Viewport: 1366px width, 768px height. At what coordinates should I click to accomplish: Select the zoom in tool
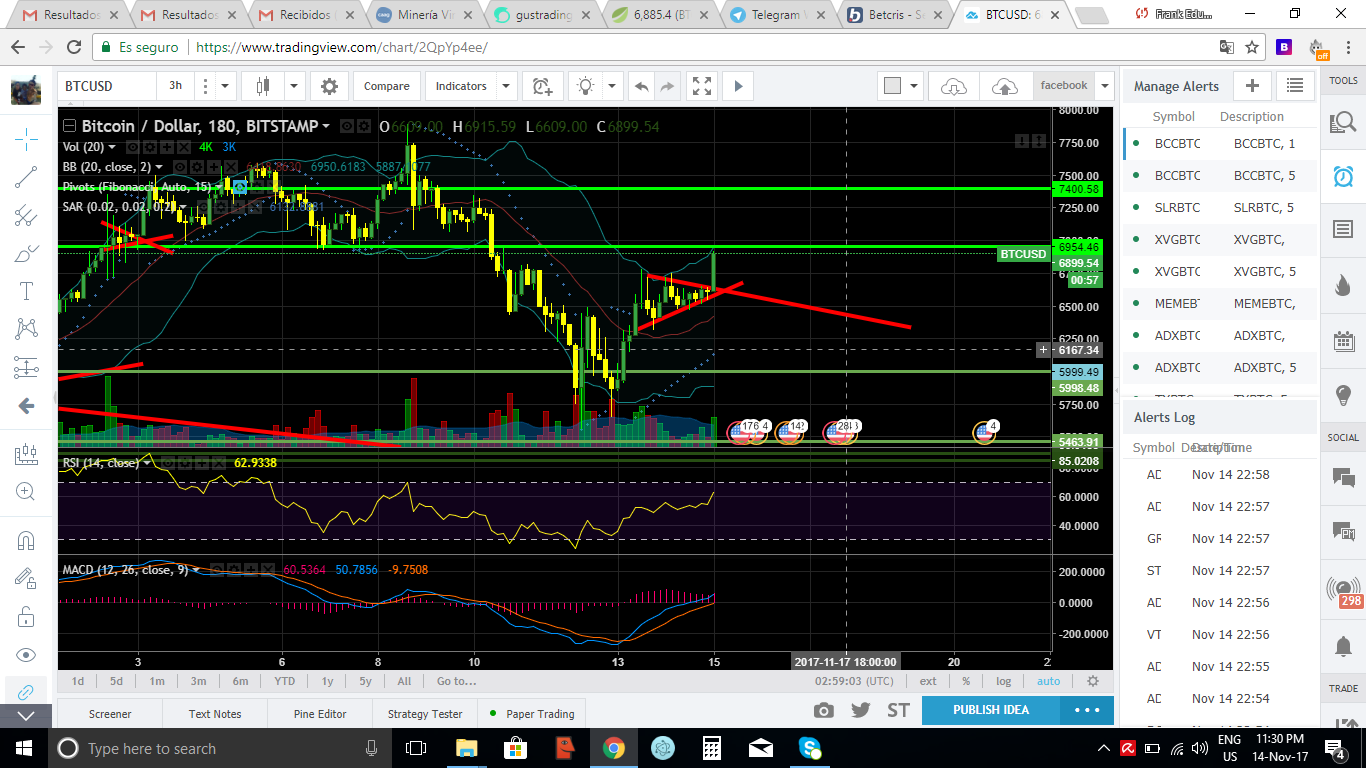click(x=26, y=491)
